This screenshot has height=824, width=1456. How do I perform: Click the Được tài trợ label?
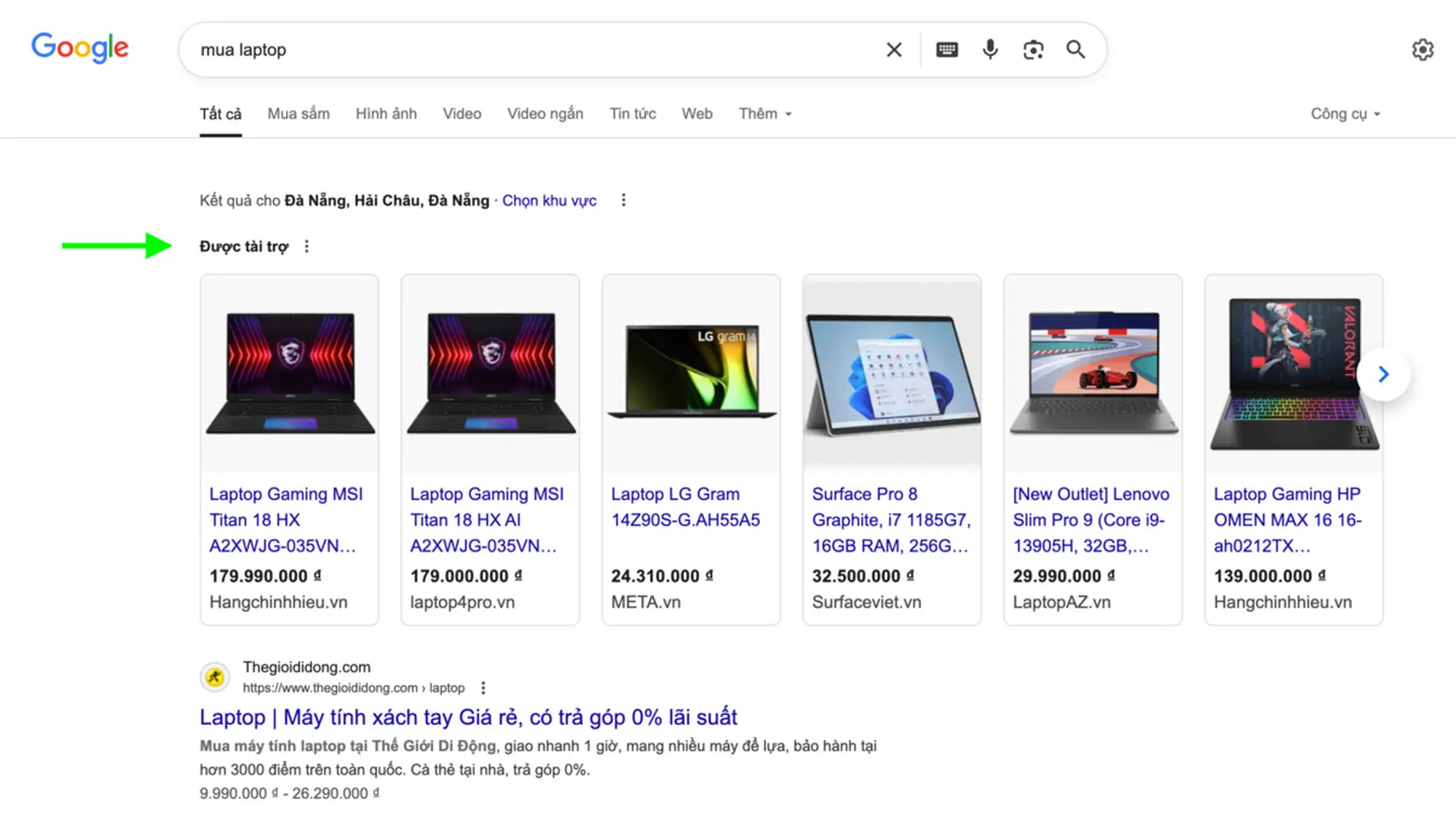click(244, 247)
